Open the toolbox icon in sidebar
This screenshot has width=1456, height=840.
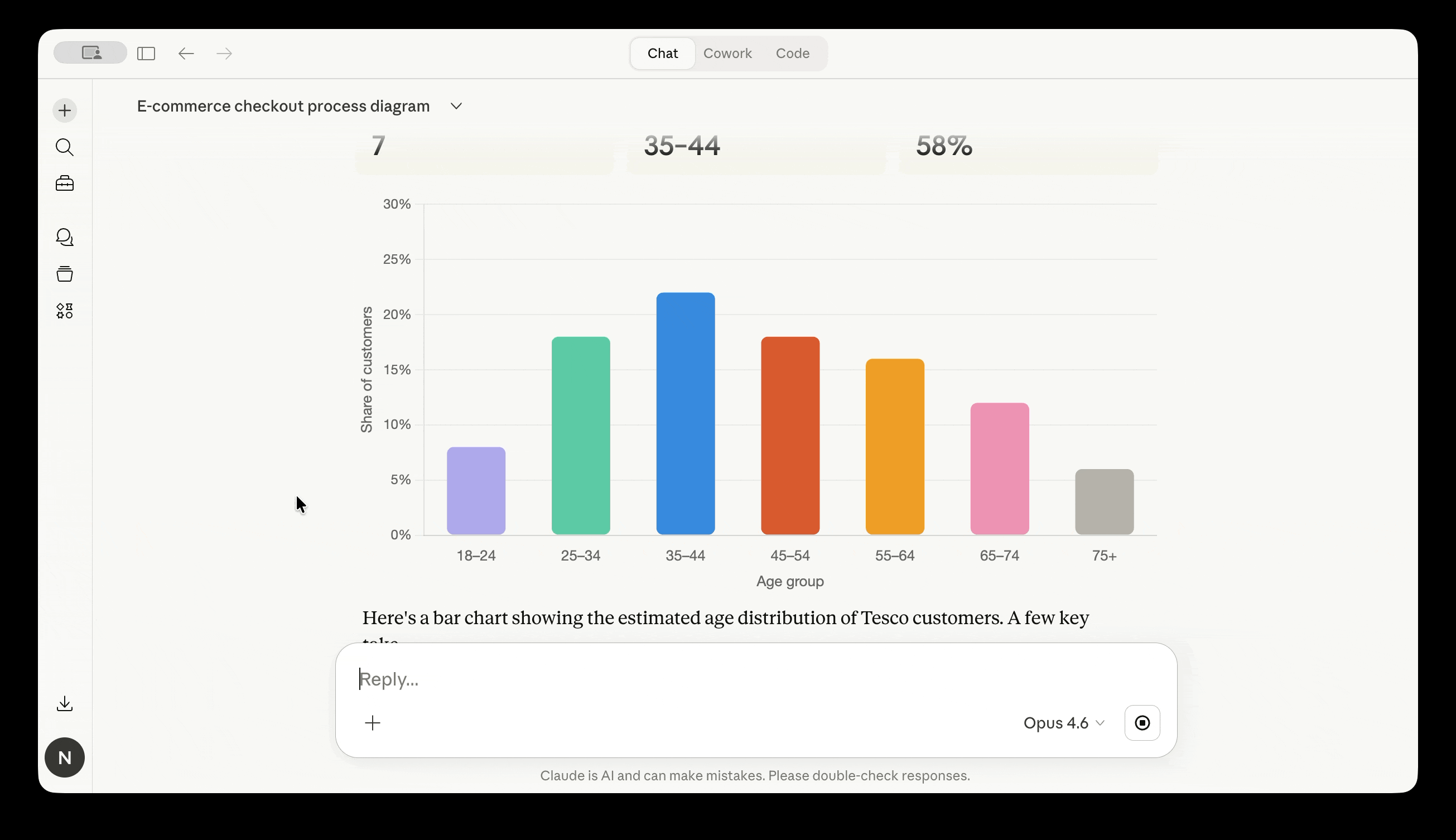65,184
